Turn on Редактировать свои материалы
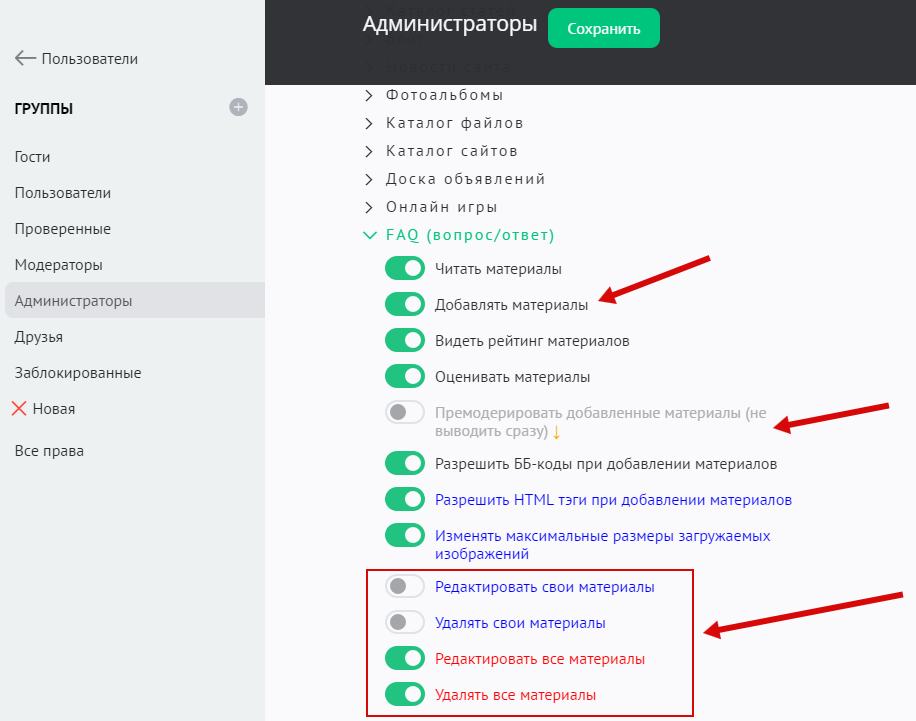The height and width of the screenshot is (721, 916). (405, 587)
